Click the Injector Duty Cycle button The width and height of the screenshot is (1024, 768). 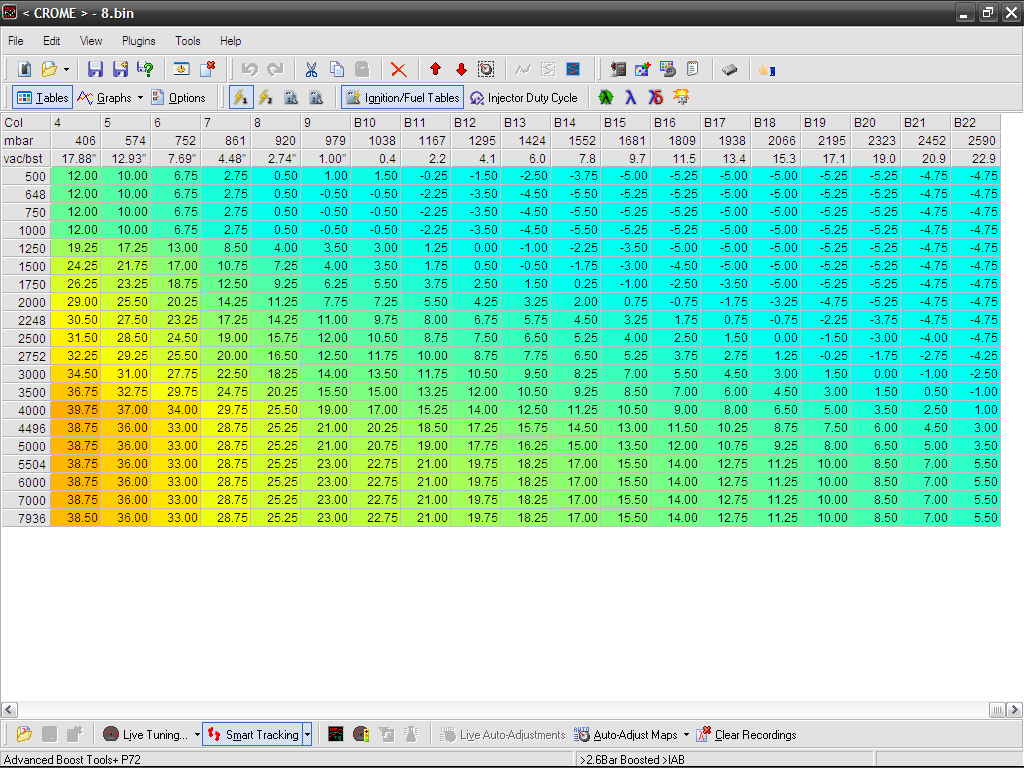(x=523, y=97)
